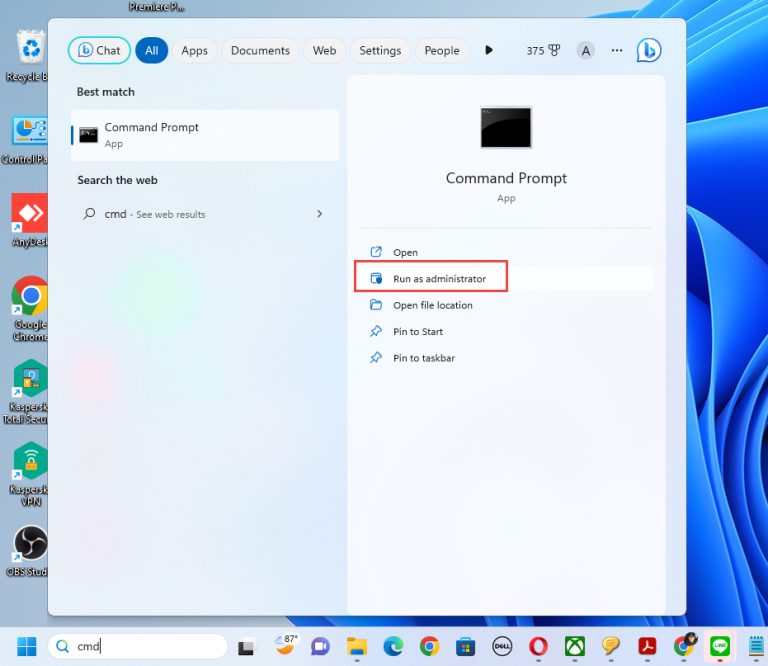Click the Windows Start button
Image resolution: width=768 pixels, height=666 pixels.
(26, 646)
